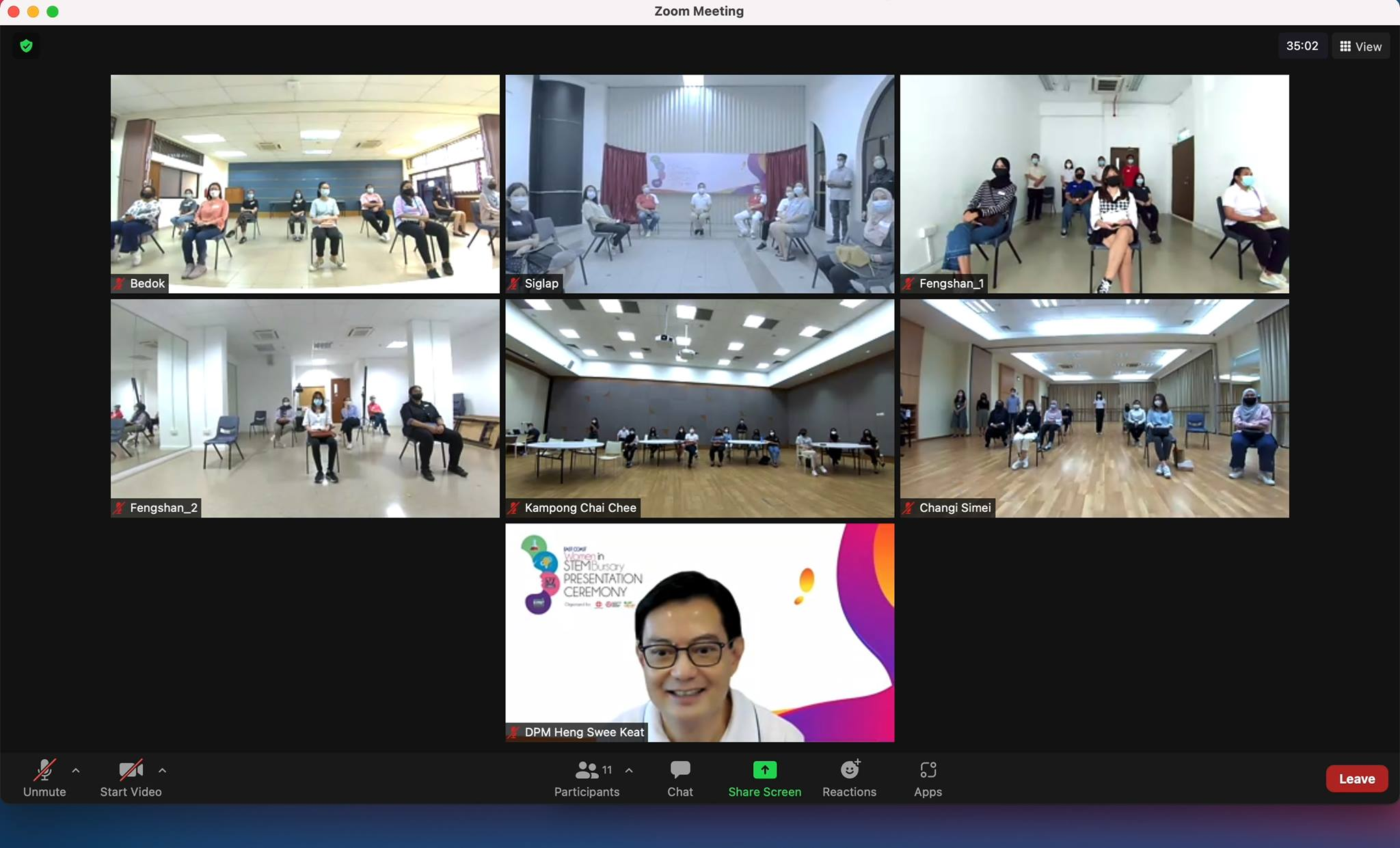
Task: Click the green encryption shield icon
Action: 26,46
